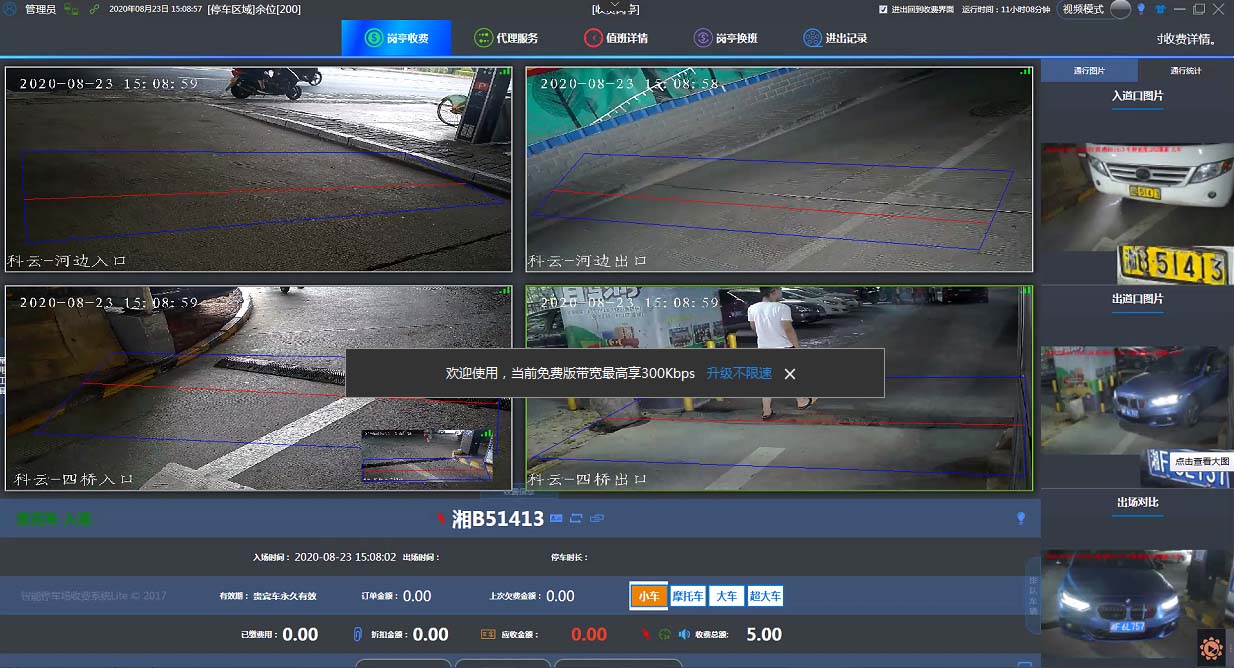Toggle 进出回到收费界面 checkbox
Image resolution: width=1234 pixels, height=668 pixels.
(x=883, y=9)
